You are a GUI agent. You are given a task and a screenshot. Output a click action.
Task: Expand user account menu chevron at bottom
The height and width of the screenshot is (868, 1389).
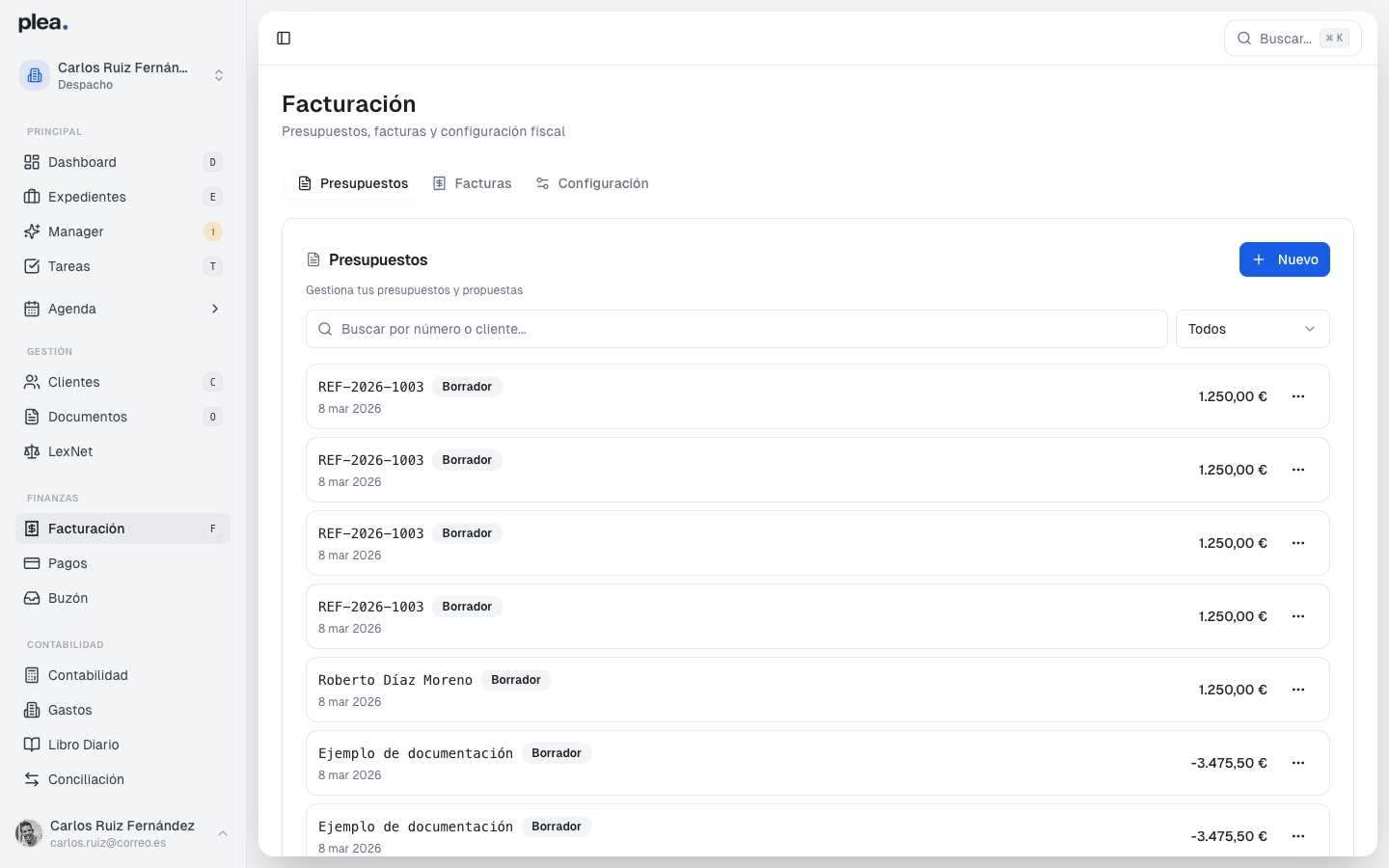223,833
